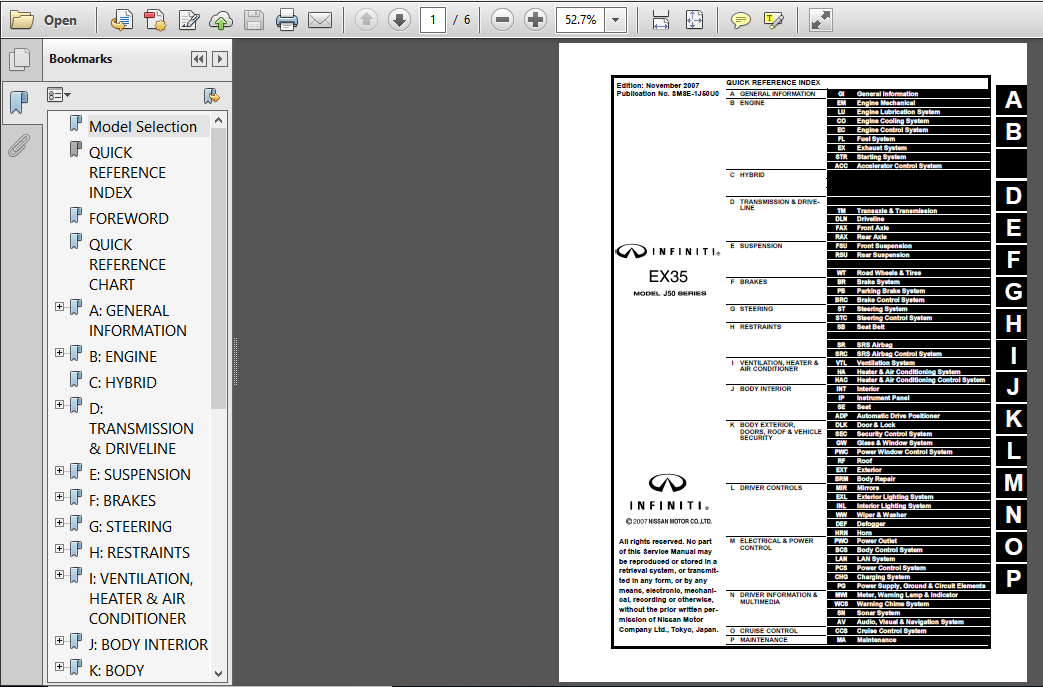Open the QUICK REFERENCE INDEX bookmark
The image size is (1043, 687).
pyautogui.click(x=128, y=173)
